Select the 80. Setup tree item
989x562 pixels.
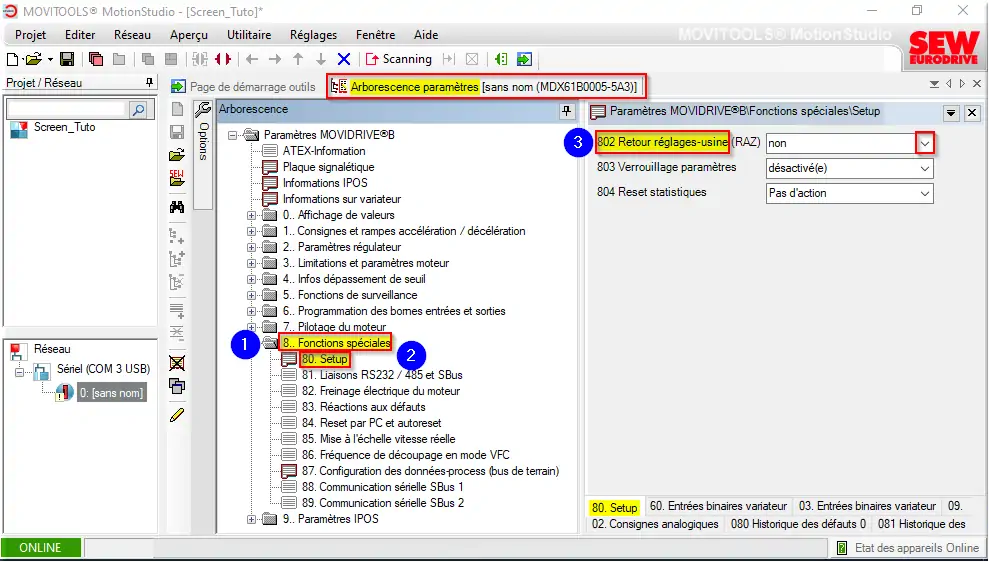click(325, 359)
